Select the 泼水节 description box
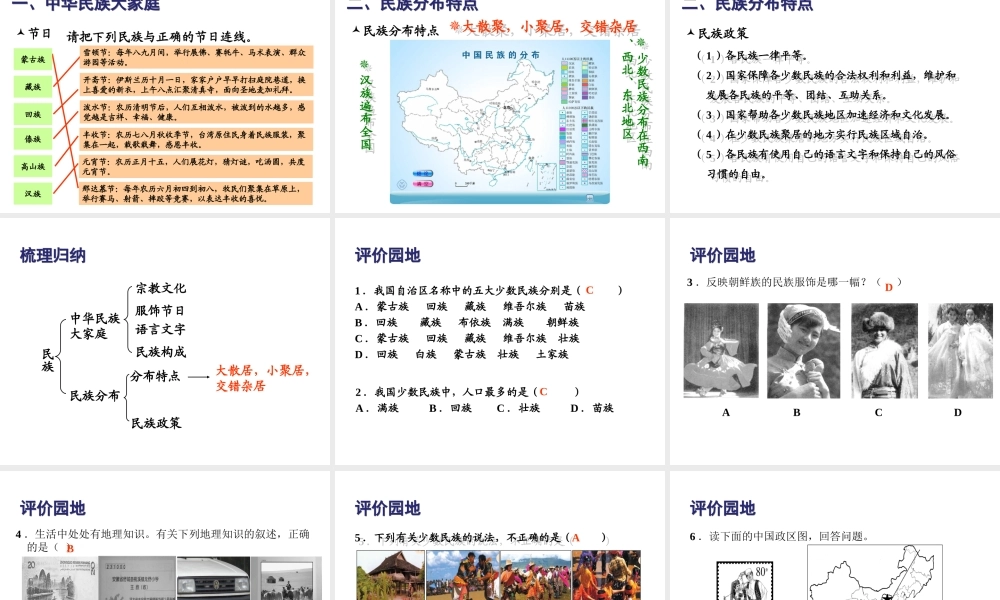Screen dimensions: 1000x600 coord(197,112)
